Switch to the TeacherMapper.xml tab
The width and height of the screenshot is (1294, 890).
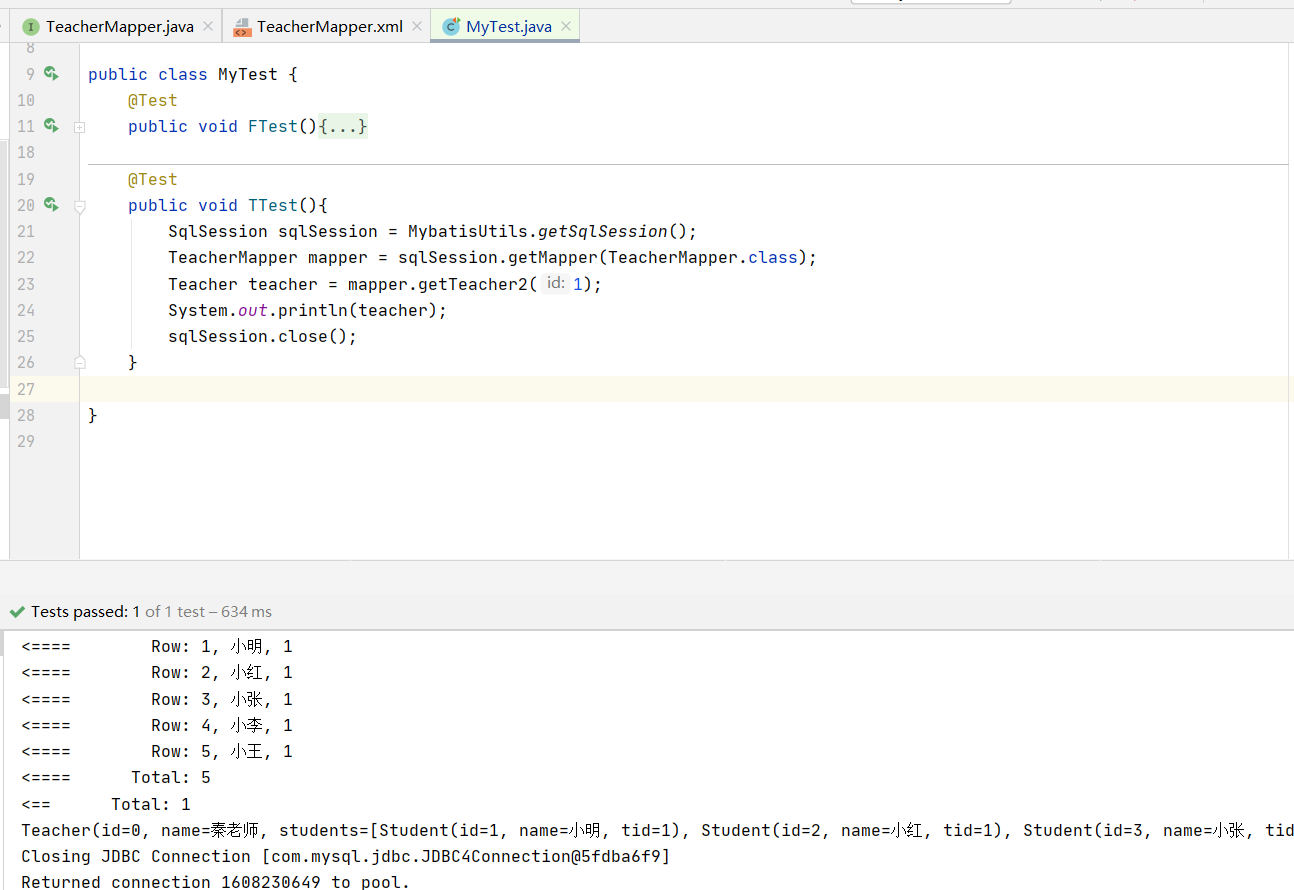click(x=329, y=27)
